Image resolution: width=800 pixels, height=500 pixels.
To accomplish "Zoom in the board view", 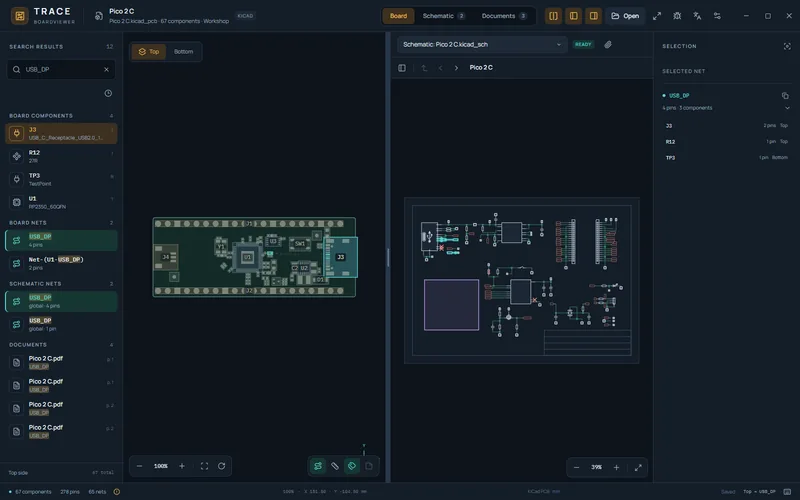I will pos(182,466).
